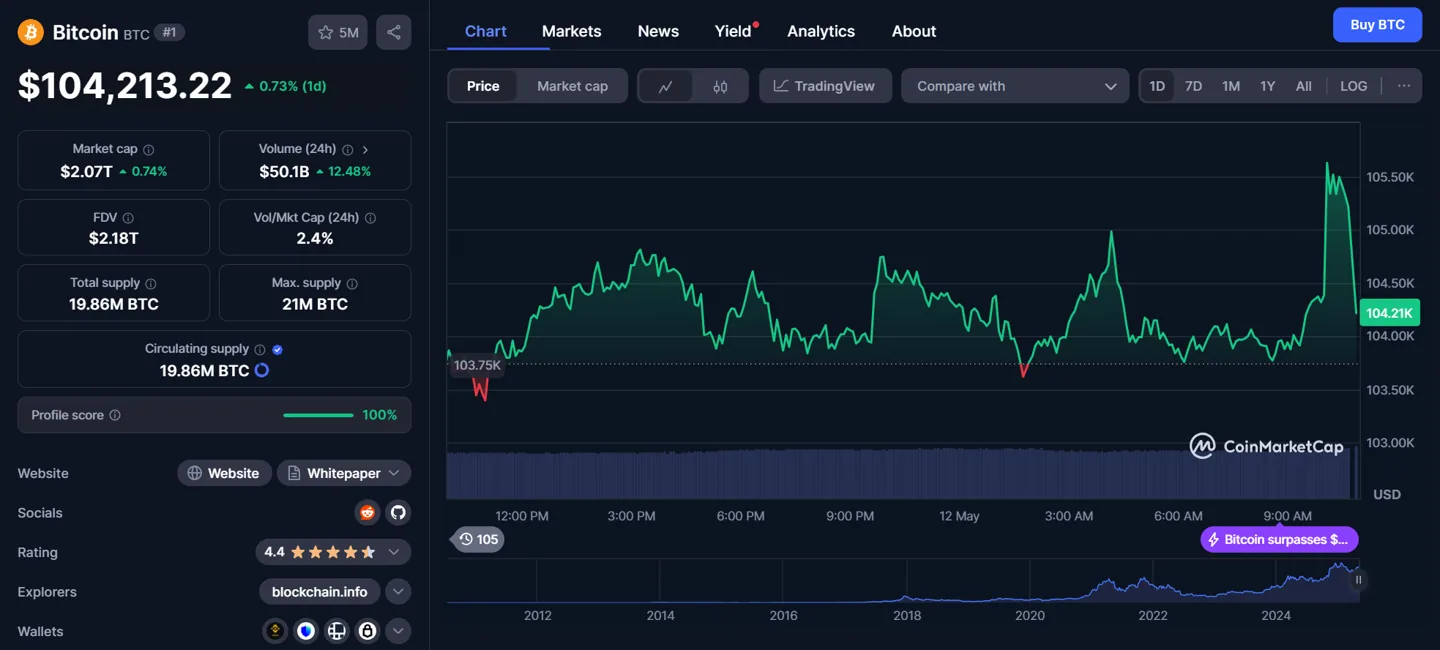Open the share icon button
The image size is (1440, 650).
point(394,32)
